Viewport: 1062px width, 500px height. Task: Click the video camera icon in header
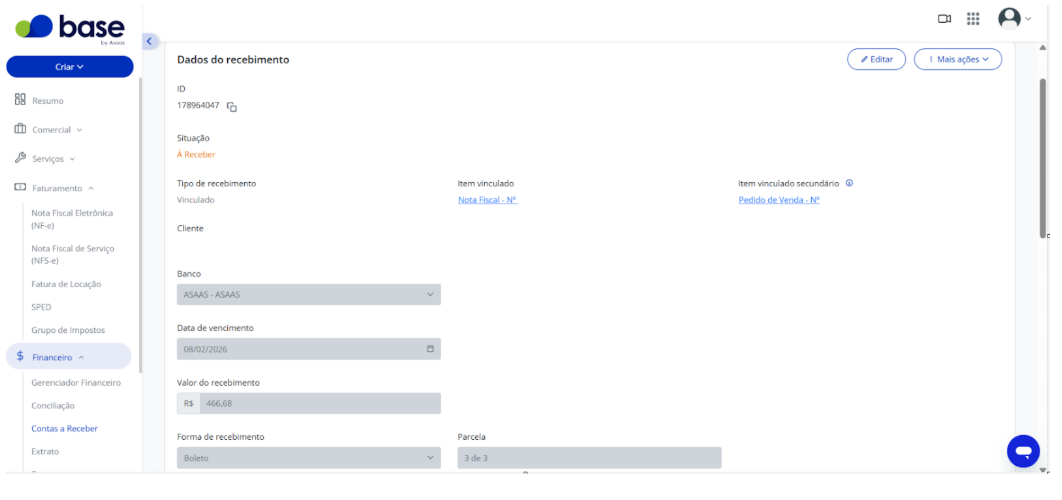[944, 19]
